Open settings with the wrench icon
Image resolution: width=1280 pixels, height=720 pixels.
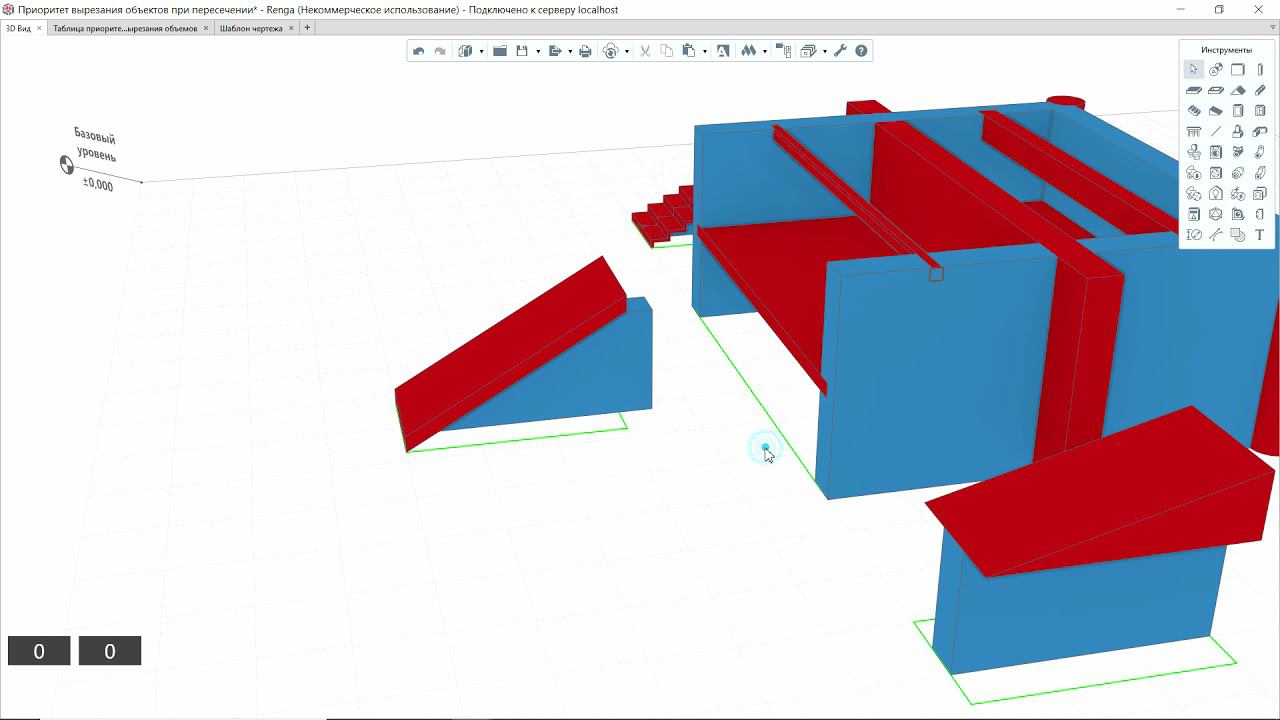[840, 51]
